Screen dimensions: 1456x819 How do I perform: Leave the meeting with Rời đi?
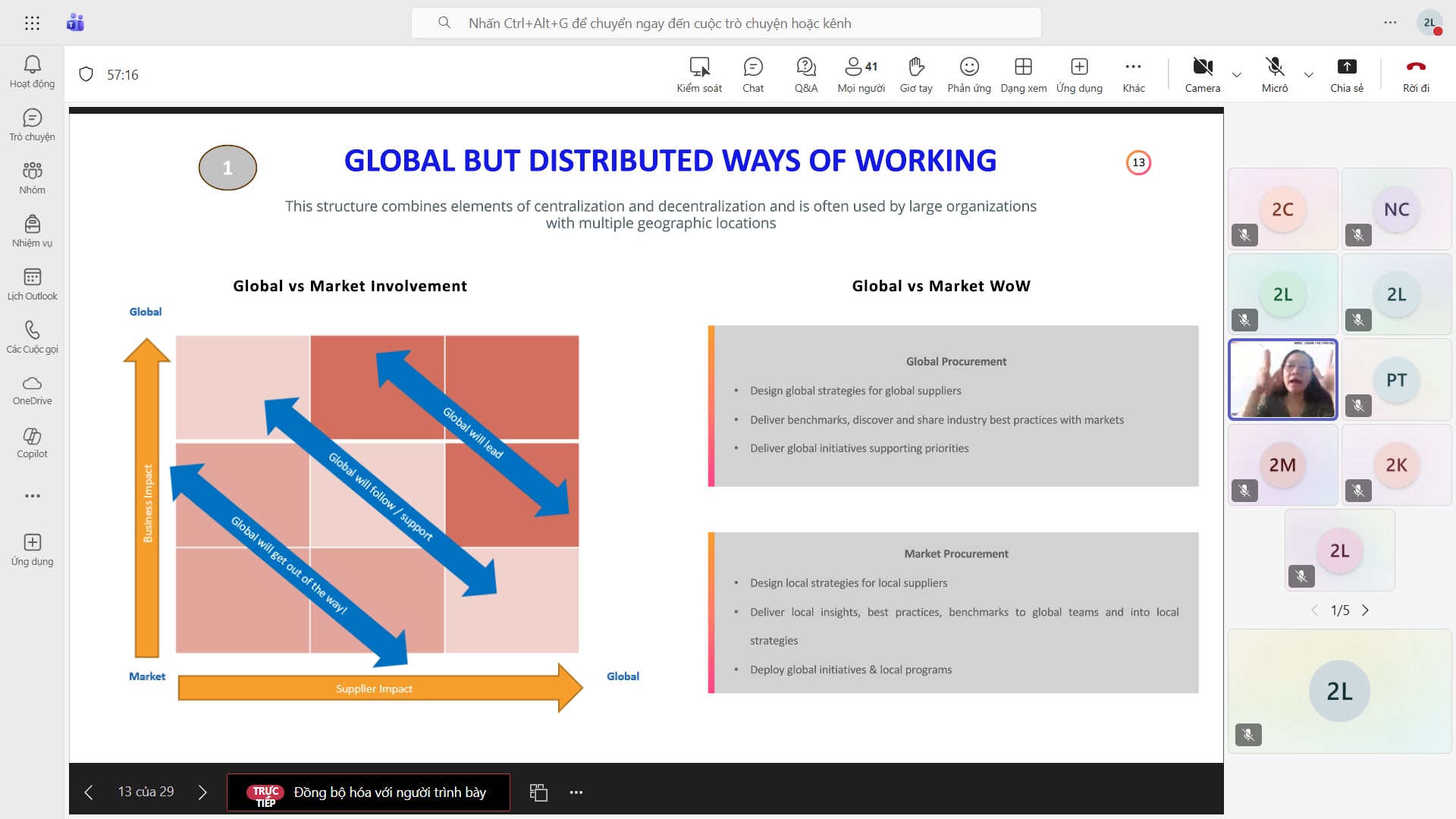[1415, 74]
